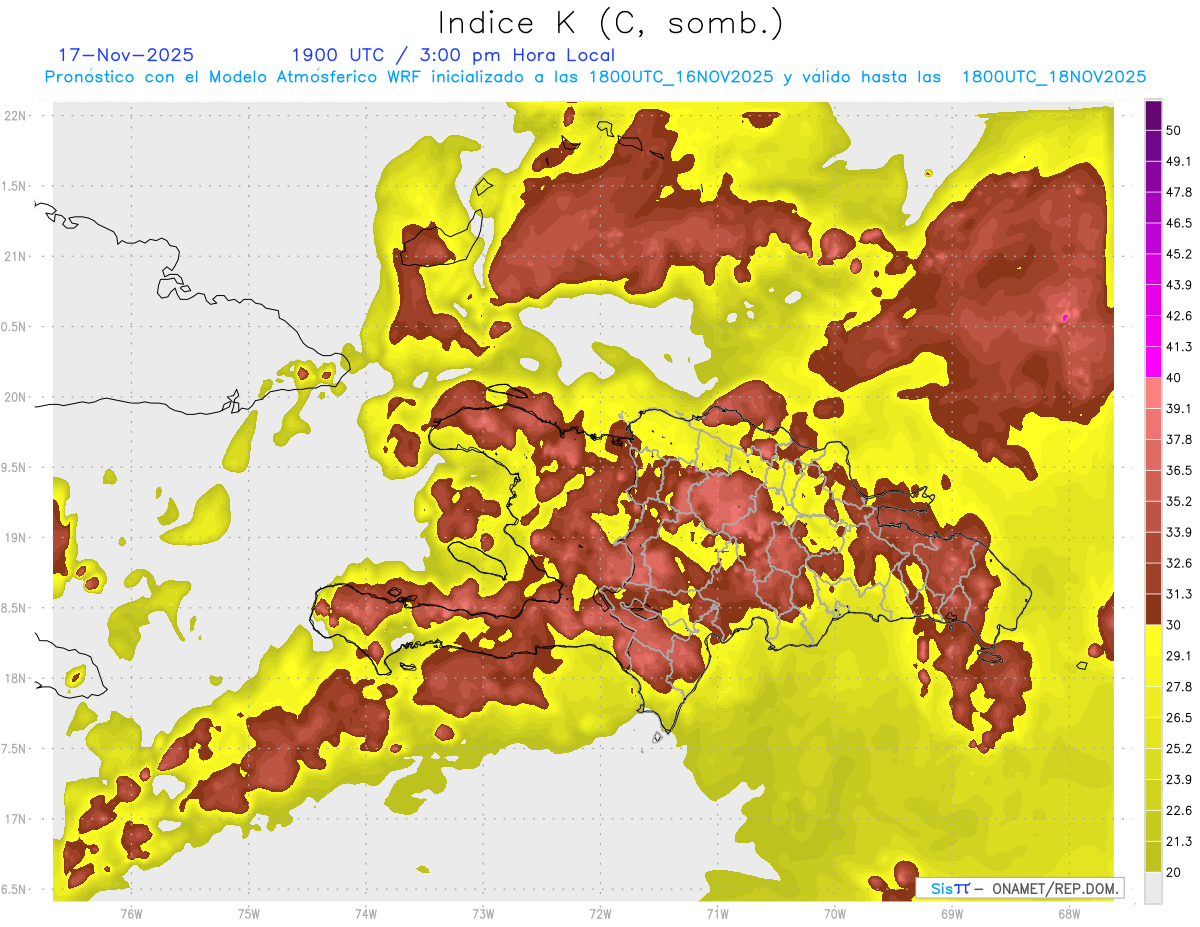The width and height of the screenshot is (1200, 927).
Task: Click longitude label '76W'
Action: (x=131, y=914)
